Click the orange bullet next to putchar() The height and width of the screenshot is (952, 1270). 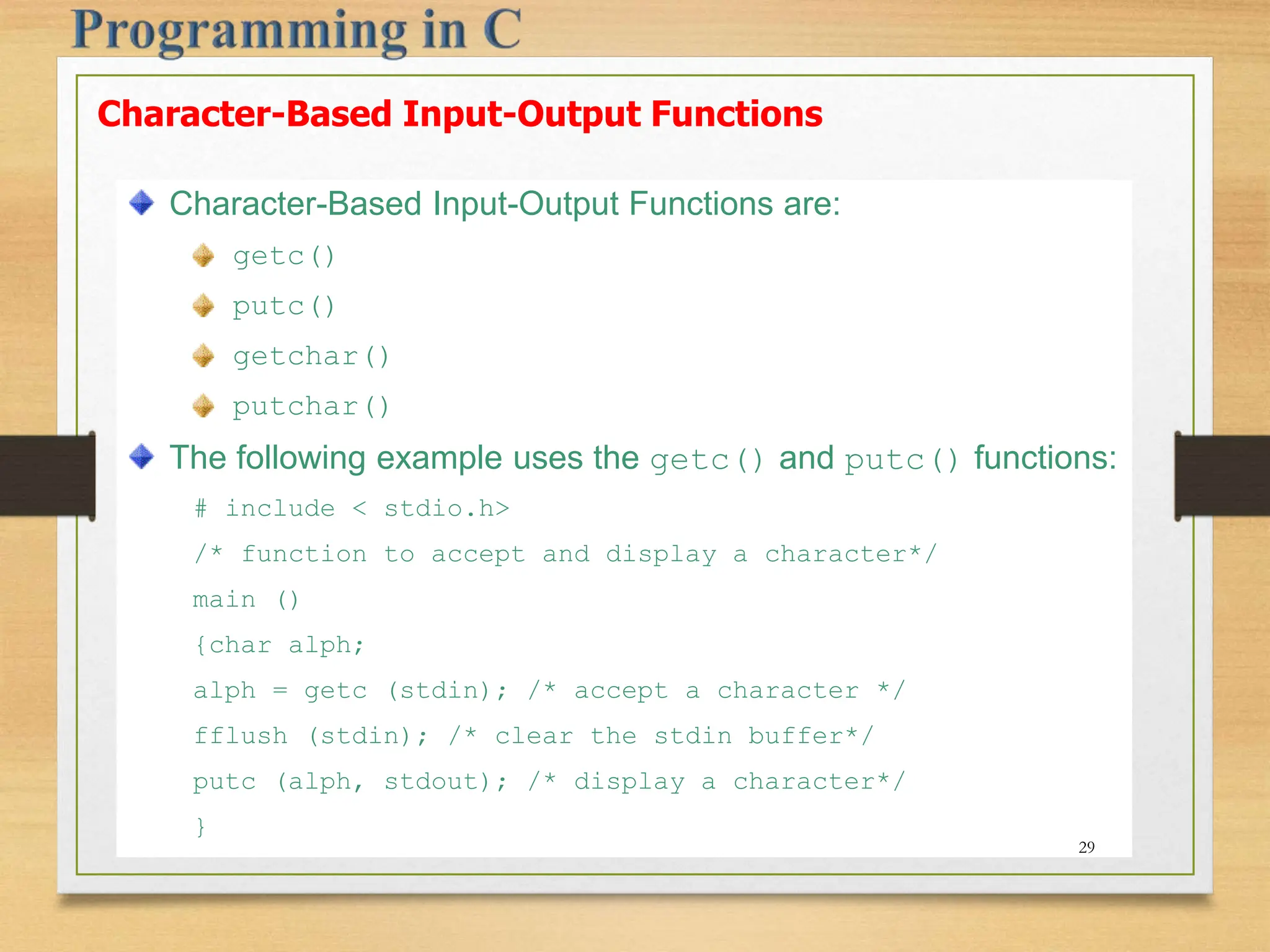203,406
